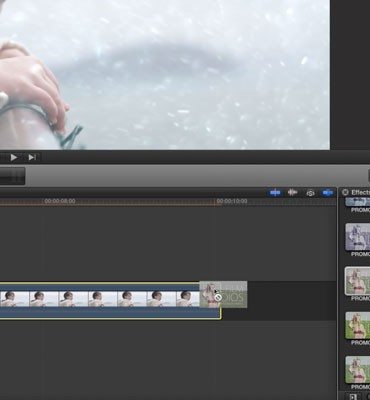Toggle the snapping icon
Viewport: 370px width, 400px height.
click(x=328, y=193)
